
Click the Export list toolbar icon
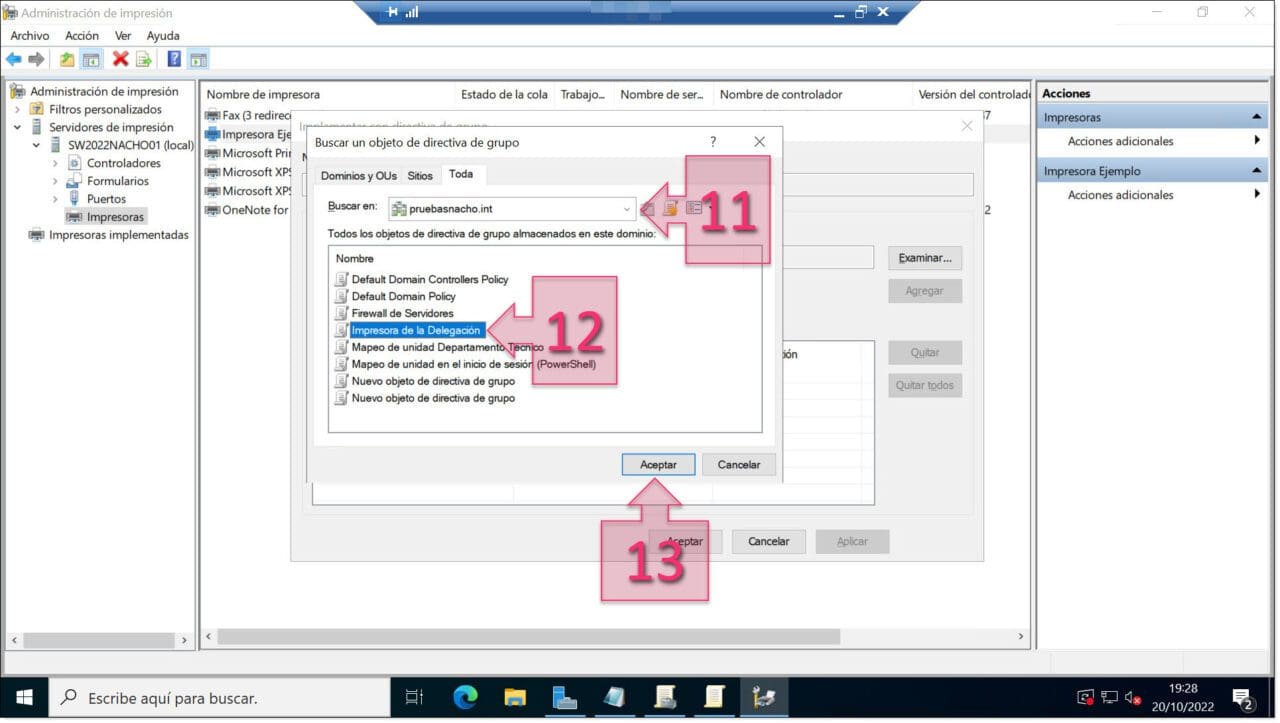click(143, 59)
